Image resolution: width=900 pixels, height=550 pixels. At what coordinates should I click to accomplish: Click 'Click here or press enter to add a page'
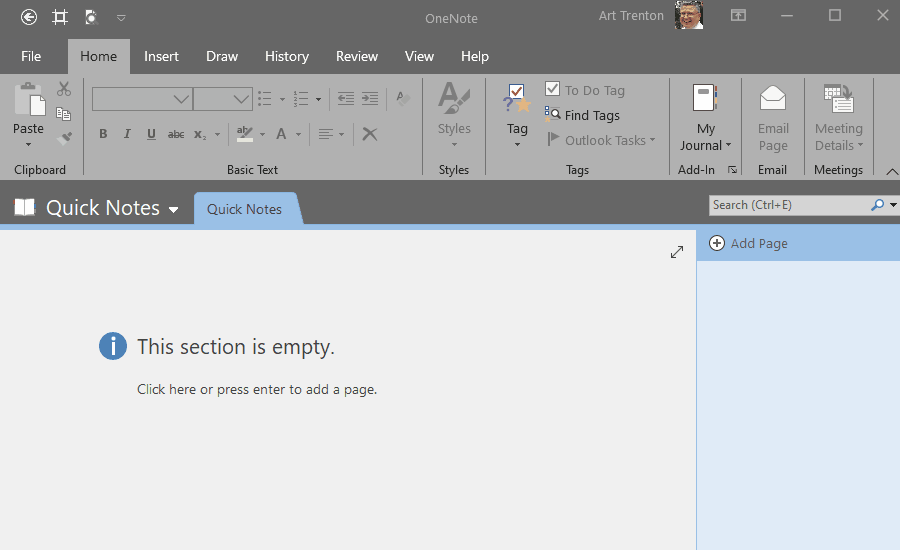point(257,389)
